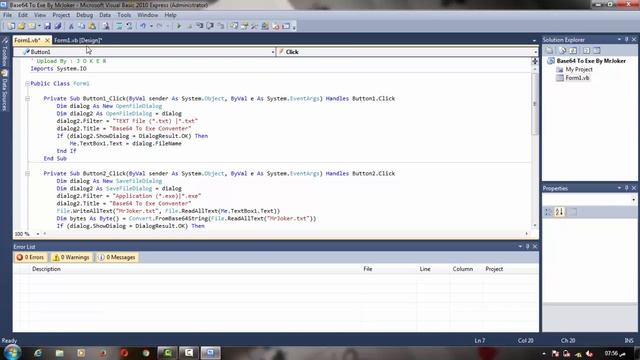Click the code editor horizontal scrollbar
This screenshot has height=360, width=640.
point(286,234)
